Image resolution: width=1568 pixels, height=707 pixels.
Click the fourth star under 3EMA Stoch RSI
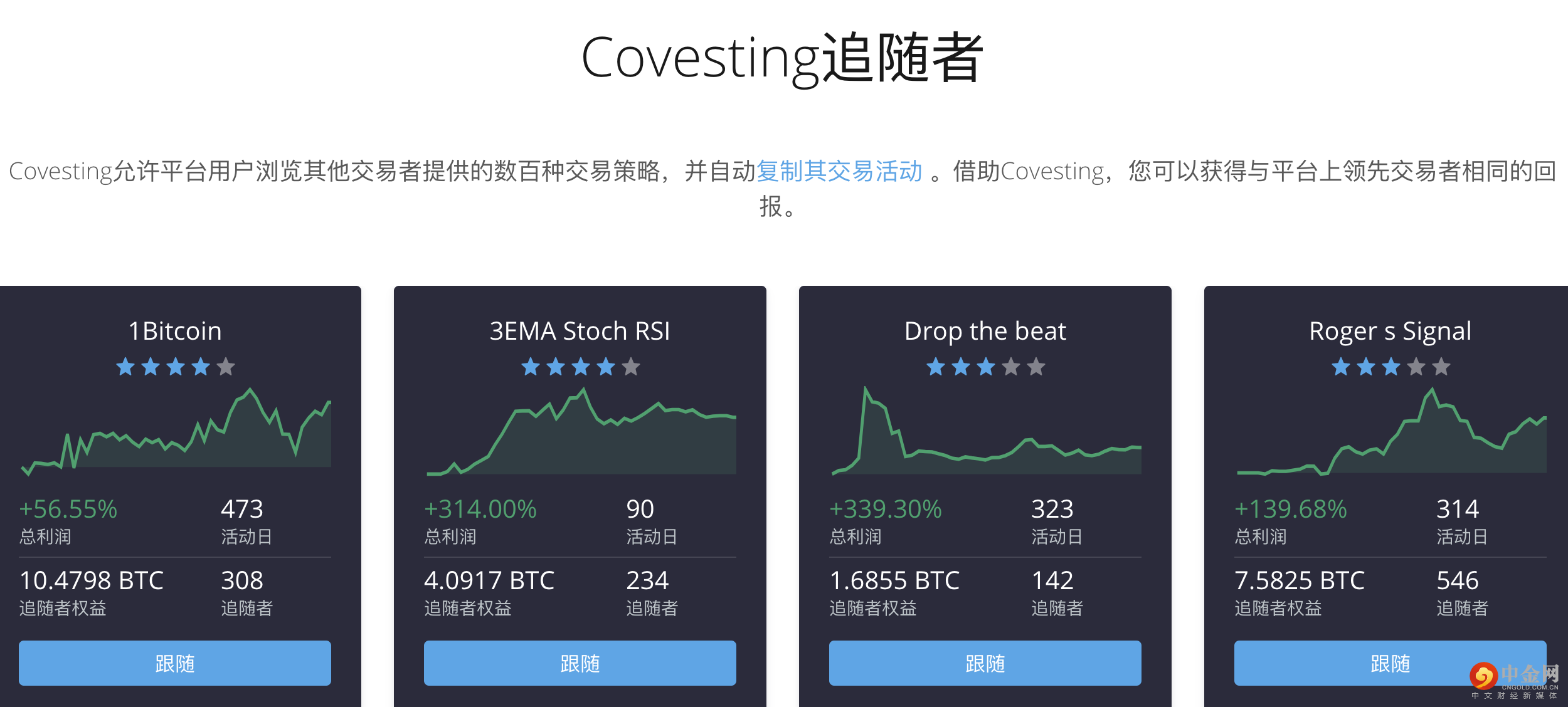pyautogui.click(x=606, y=367)
